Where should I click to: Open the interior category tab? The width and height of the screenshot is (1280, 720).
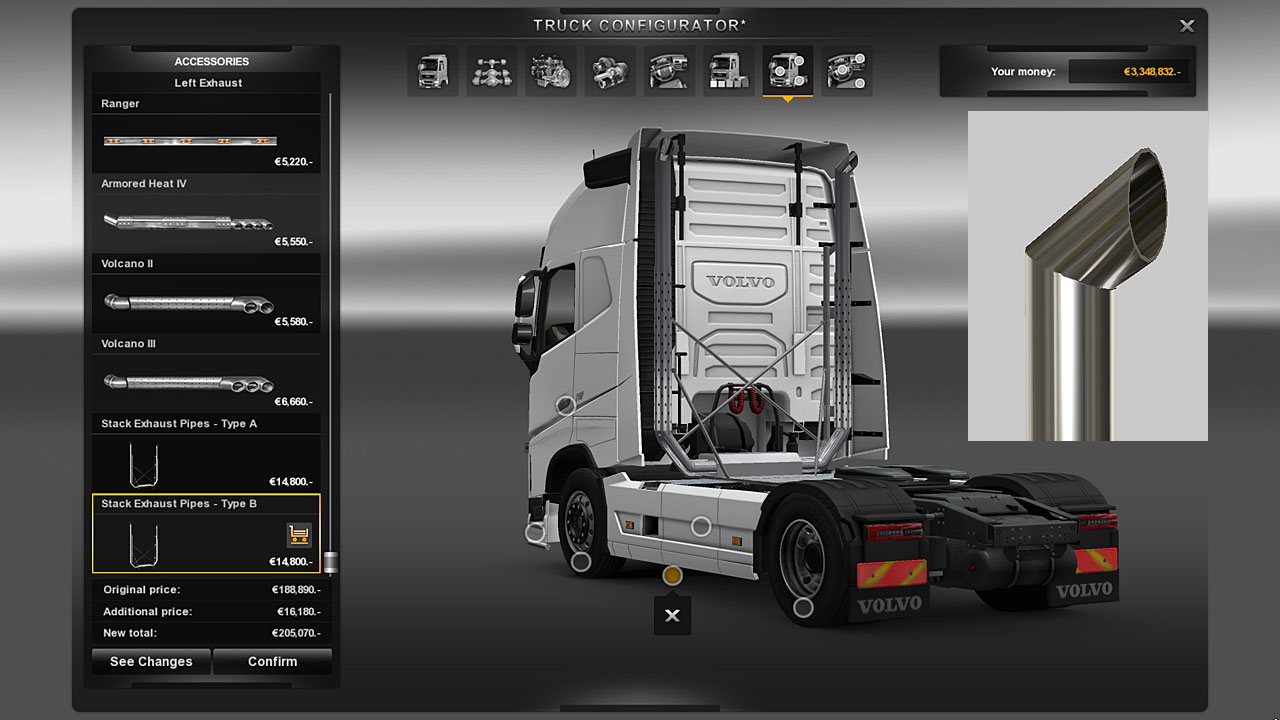click(669, 71)
